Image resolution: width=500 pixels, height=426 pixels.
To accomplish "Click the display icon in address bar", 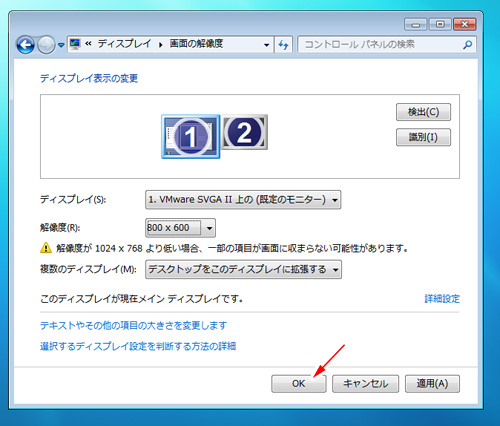I will 75,44.
